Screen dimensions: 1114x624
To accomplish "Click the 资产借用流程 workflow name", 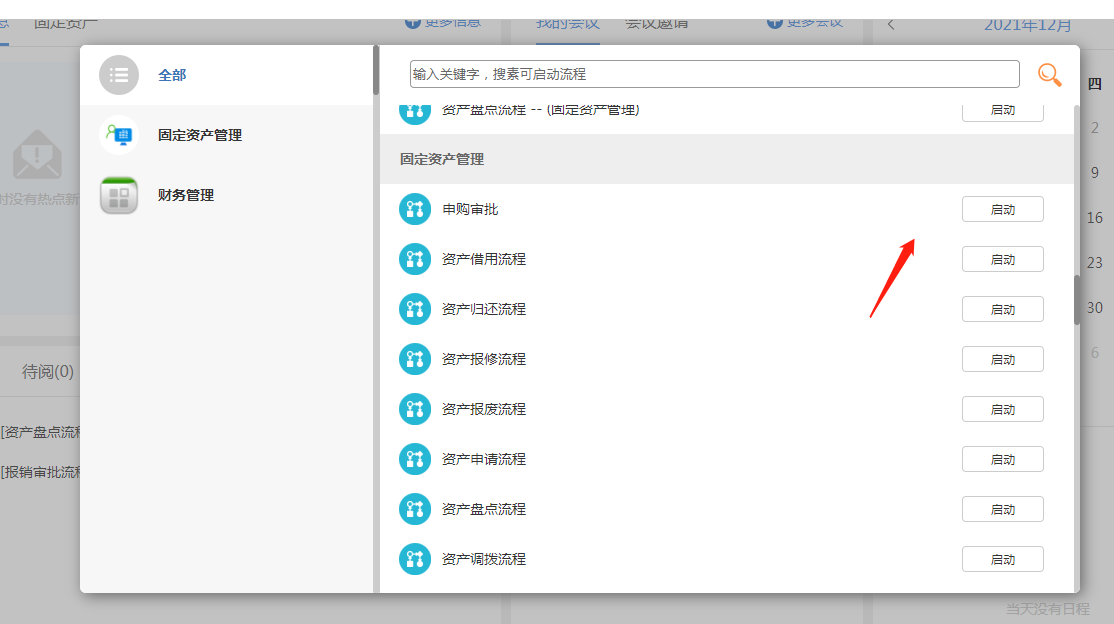I will 484,259.
